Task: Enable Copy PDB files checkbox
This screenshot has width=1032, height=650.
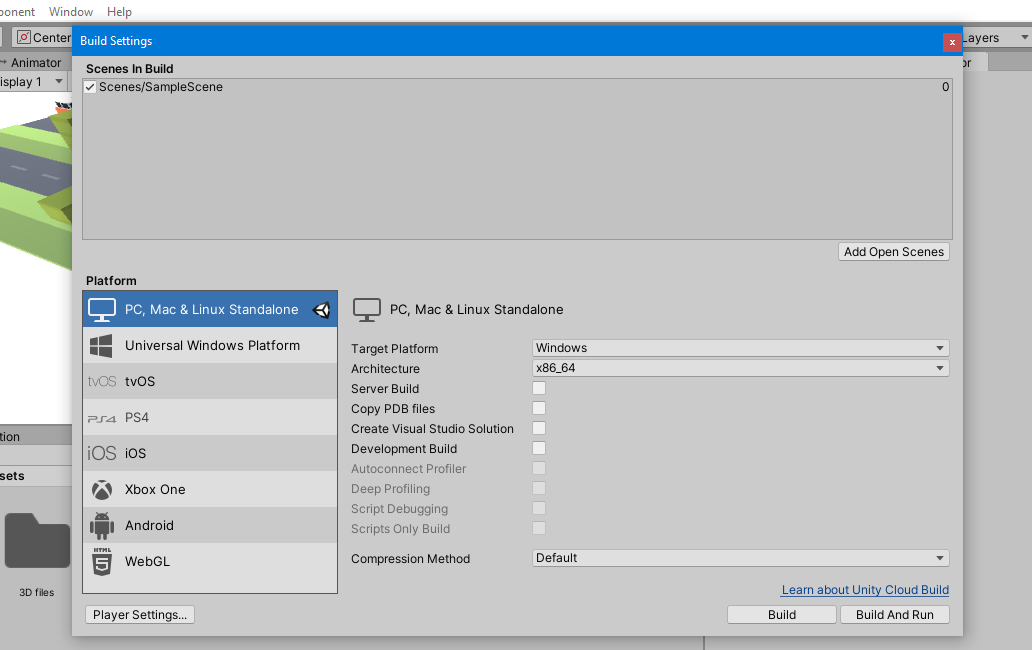Action: click(539, 409)
